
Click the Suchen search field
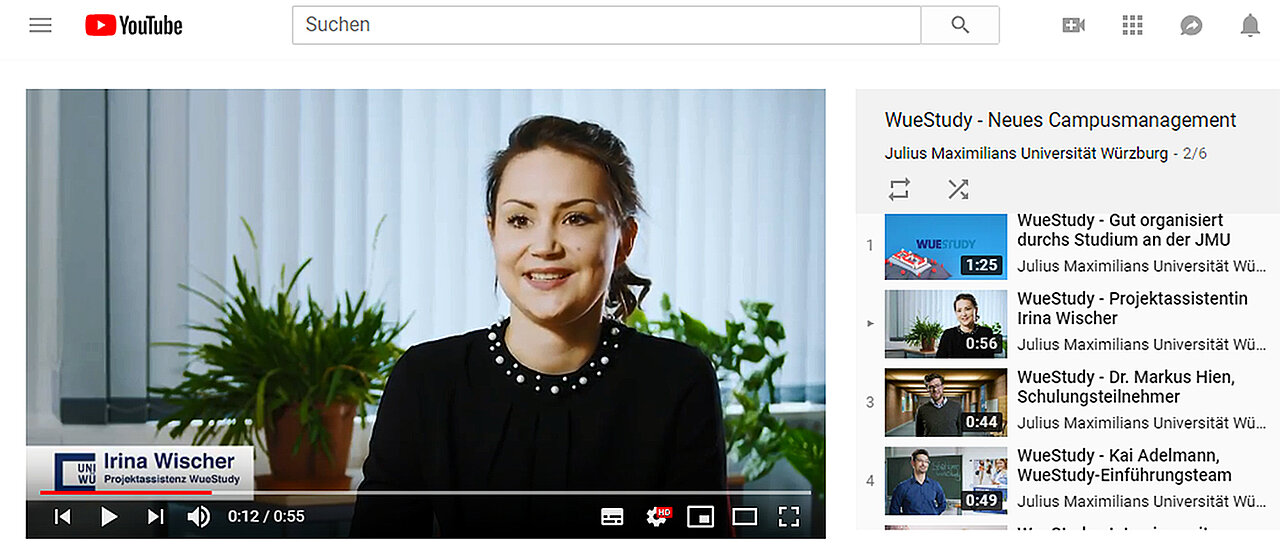click(606, 25)
